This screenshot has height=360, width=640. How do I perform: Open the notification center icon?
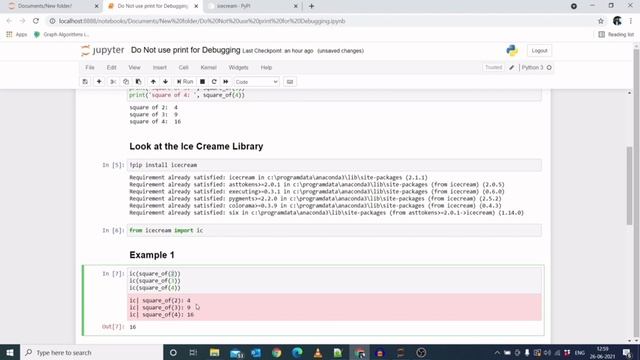pos(627,352)
